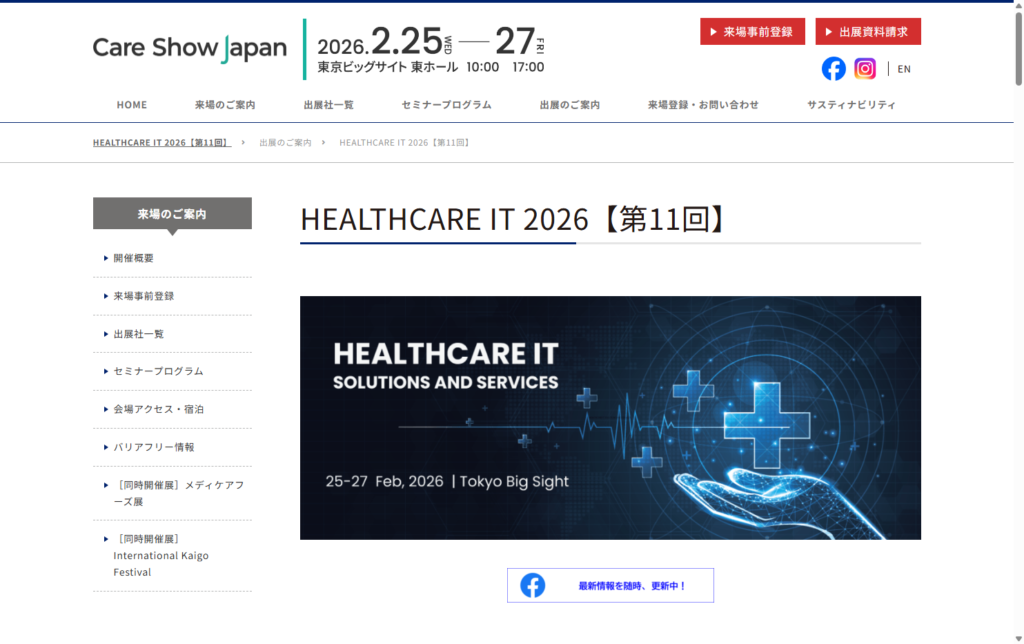The height and width of the screenshot is (644, 1024).
Task: Select 来場事前登録 in the sidebar list
Action: 140,296
